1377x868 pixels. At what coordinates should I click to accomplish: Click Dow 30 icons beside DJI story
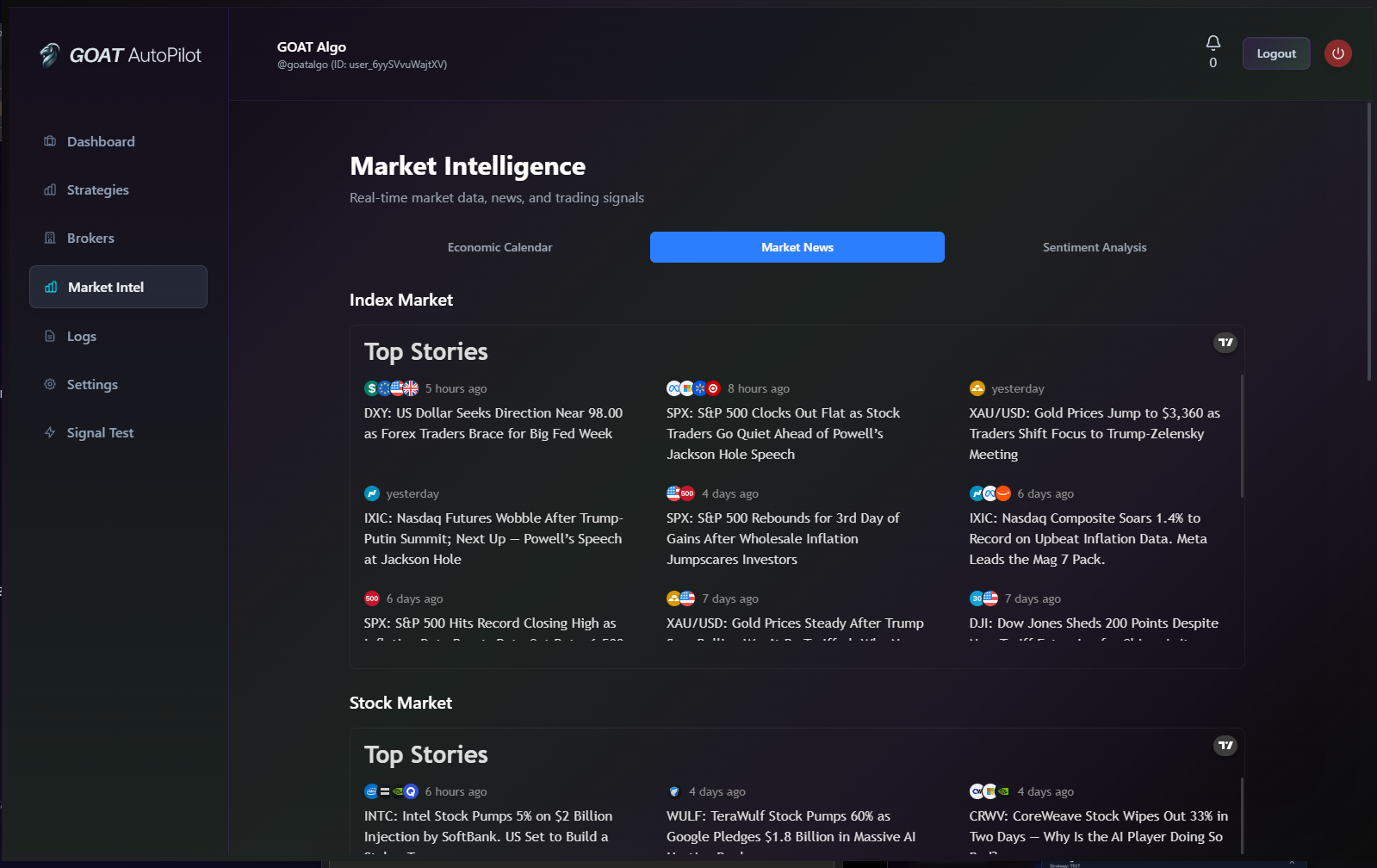[x=983, y=598]
